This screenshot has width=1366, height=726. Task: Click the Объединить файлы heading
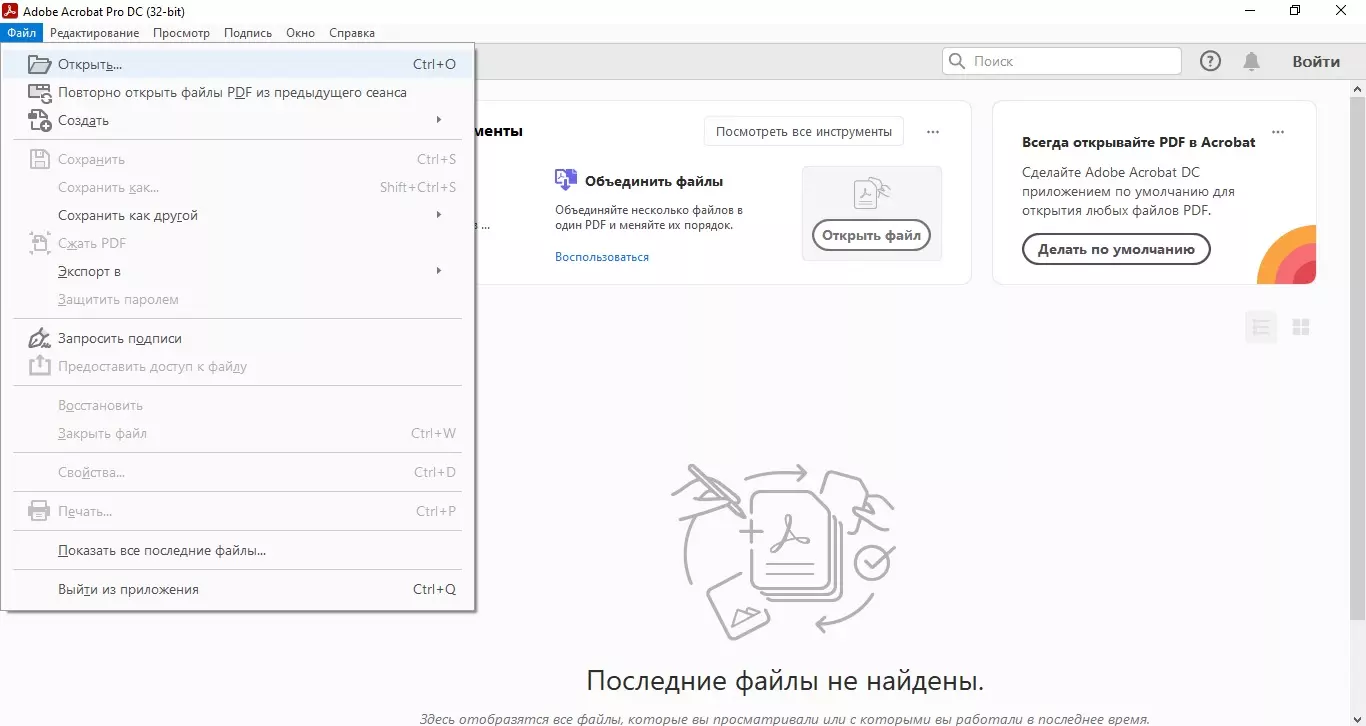[654, 181]
